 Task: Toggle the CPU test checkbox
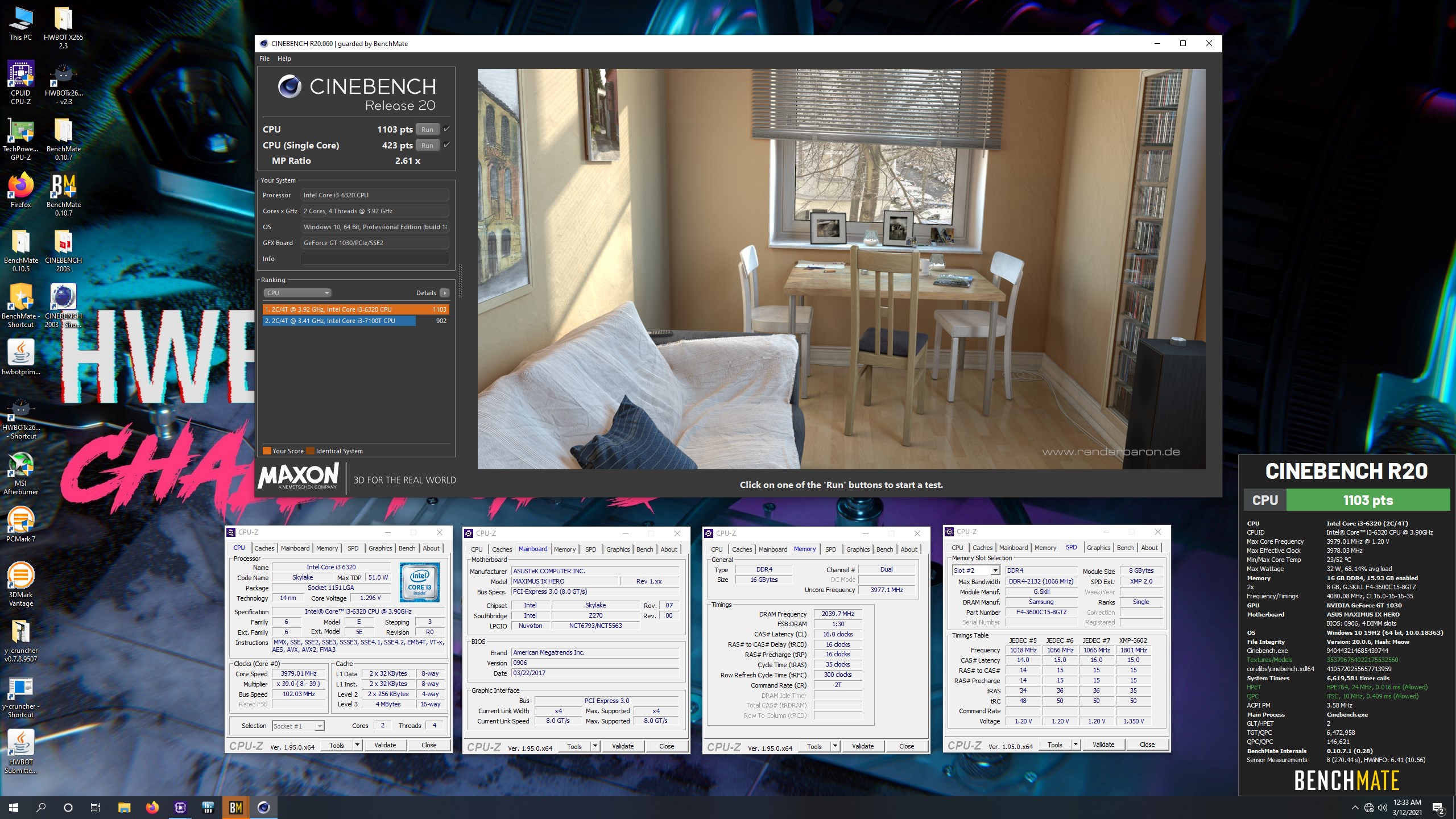coord(446,129)
